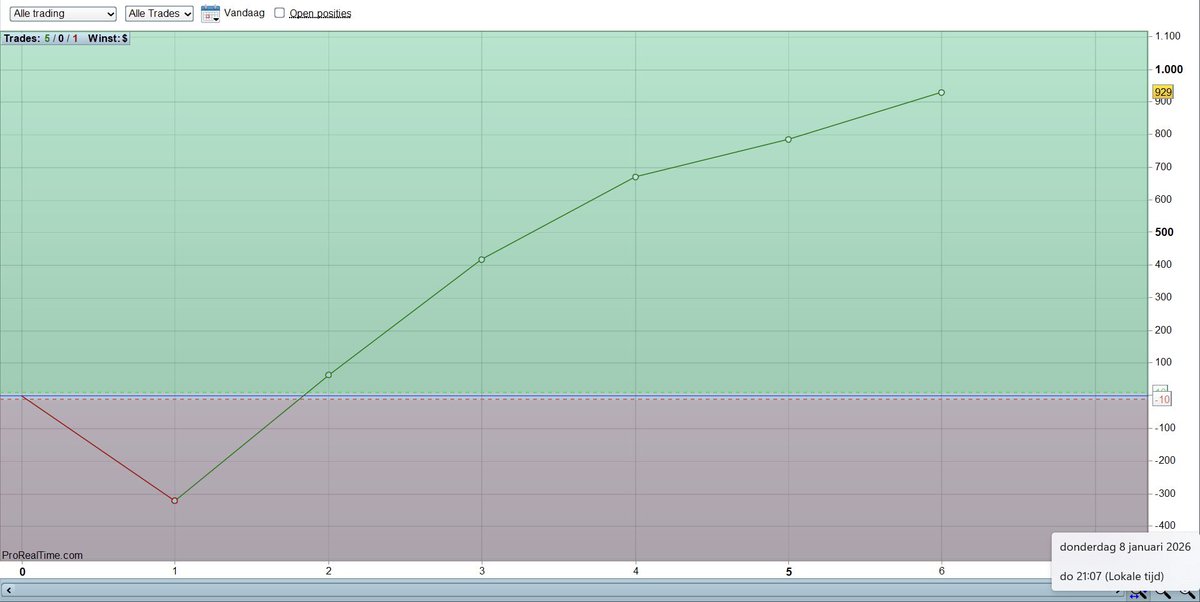Click the fit-chart zoom icon with blue arrows
The image size is (1200, 602).
(x=1138, y=594)
